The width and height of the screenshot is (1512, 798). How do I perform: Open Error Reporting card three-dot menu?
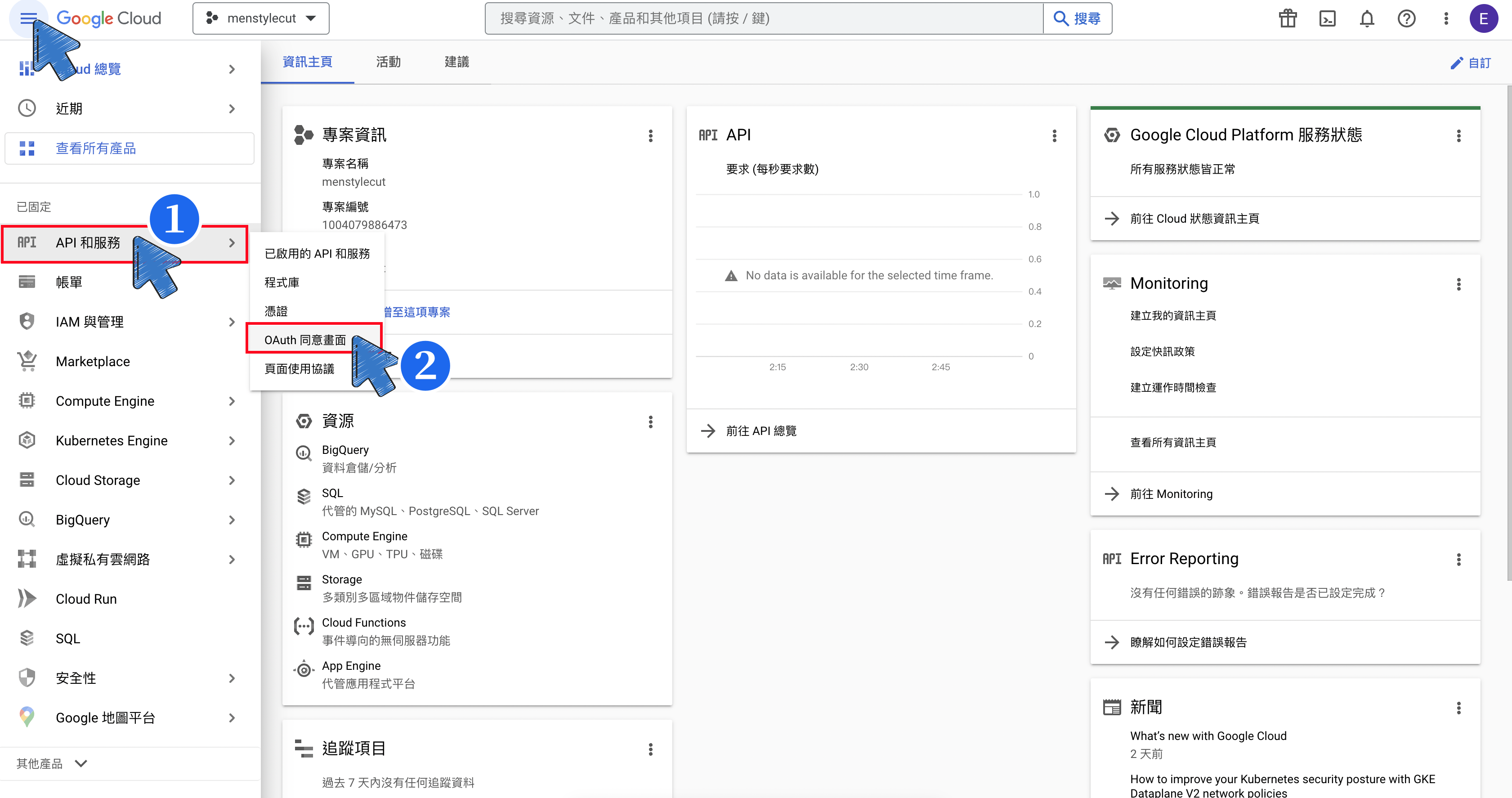click(1458, 559)
